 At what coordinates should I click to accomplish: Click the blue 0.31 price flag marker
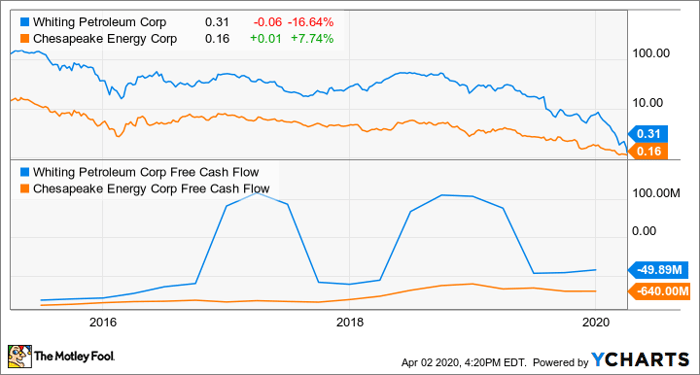click(648, 133)
